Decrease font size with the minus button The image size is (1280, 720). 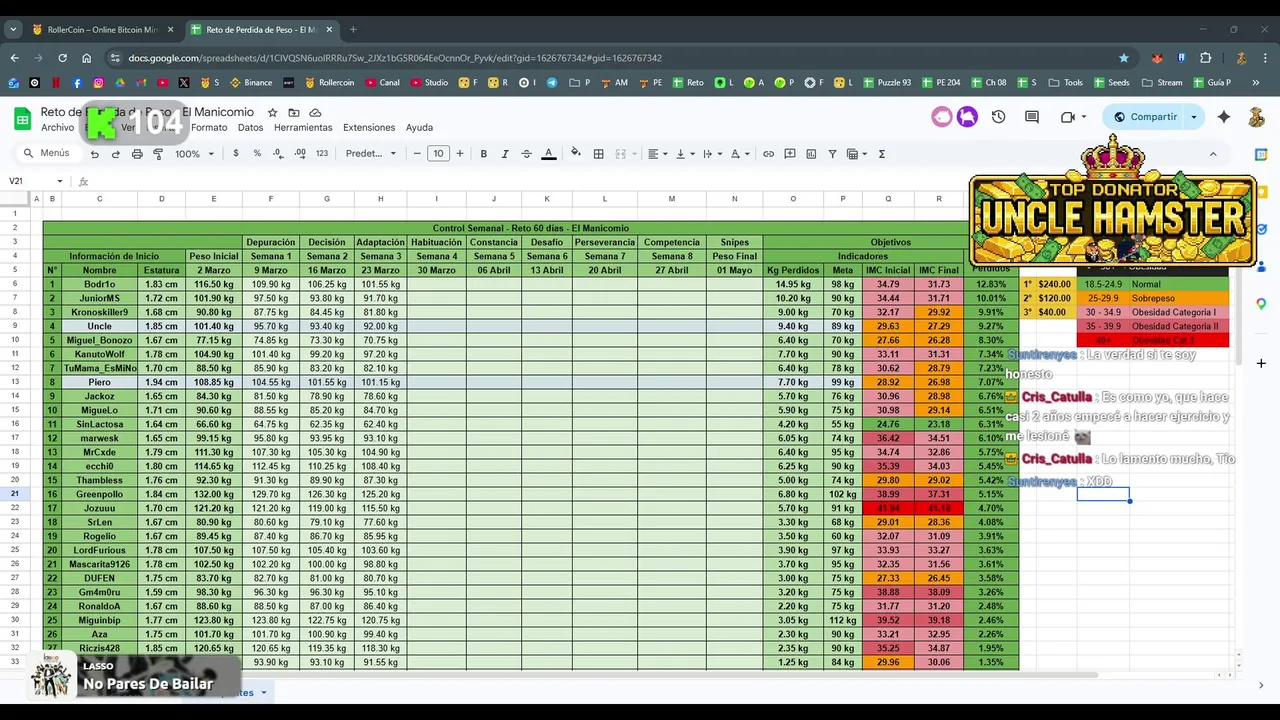click(417, 154)
